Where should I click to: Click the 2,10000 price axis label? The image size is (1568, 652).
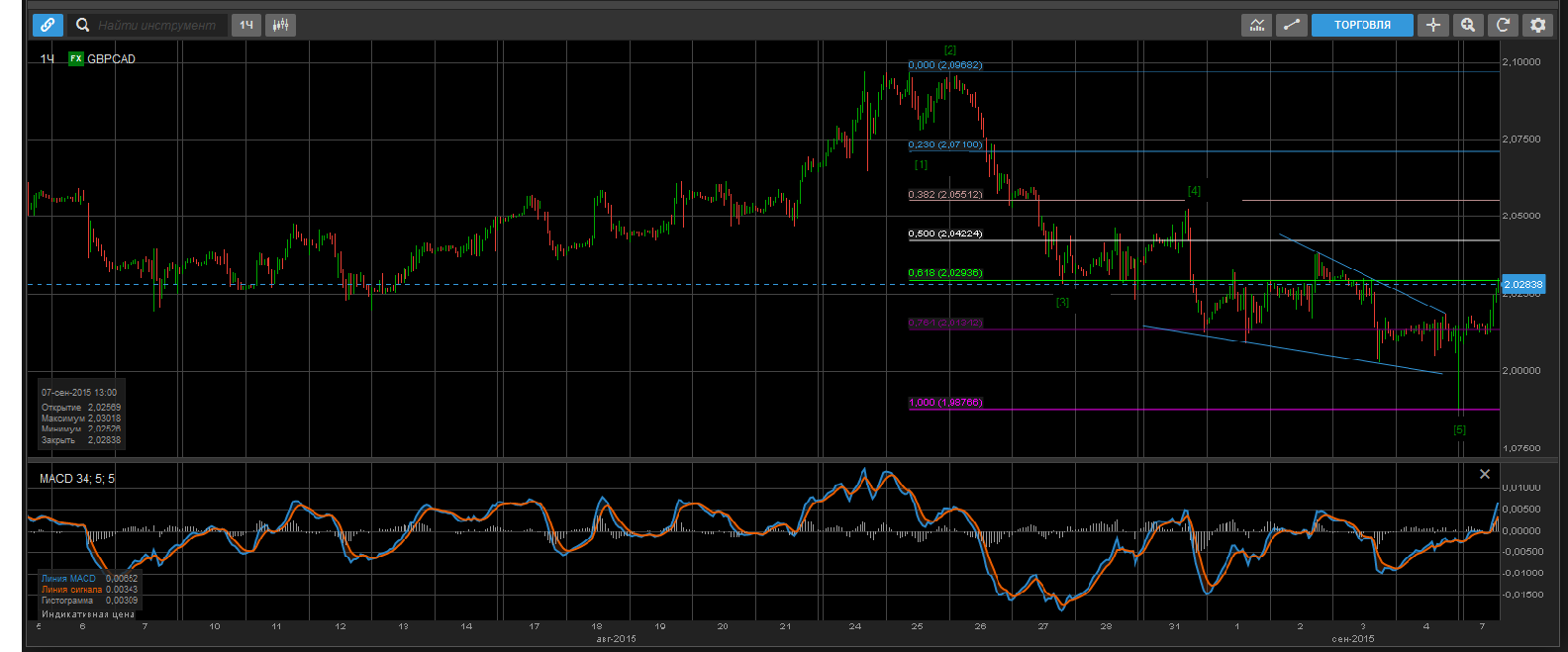pyautogui.click(x=1521, y=61)
